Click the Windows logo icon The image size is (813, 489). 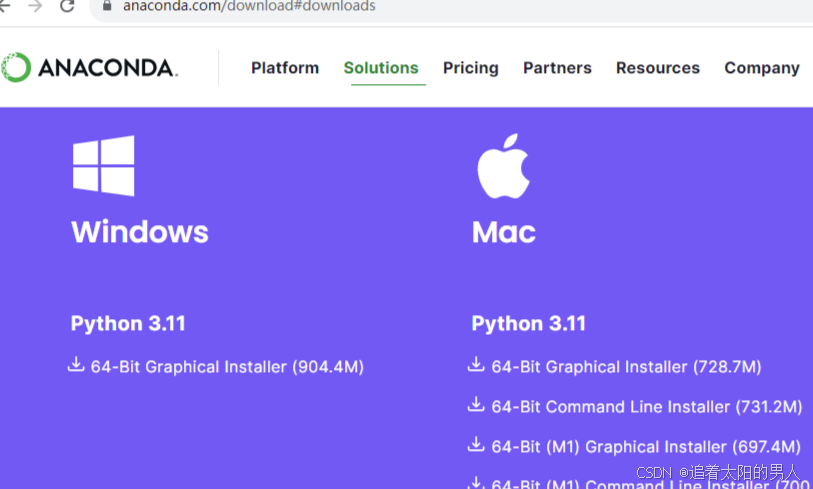click(104, 166)
